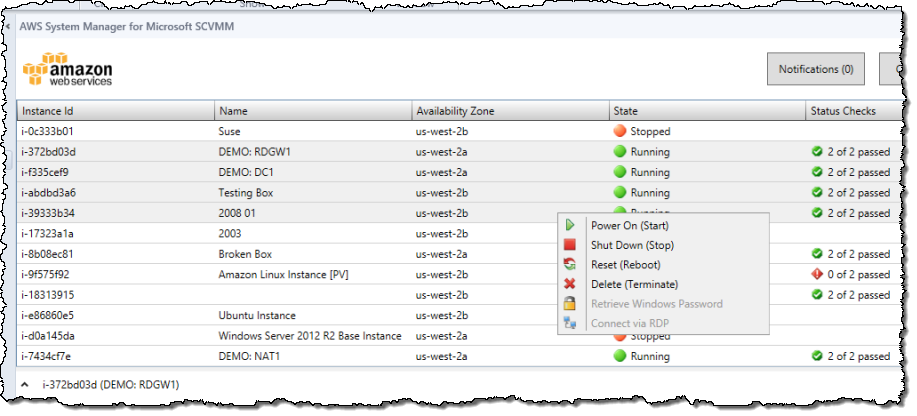Image resolution: width=917 pixels, height=416 pixels.
Task: Click the green Running dot for DEMO: DC1
Action: [x=620, y=172]
